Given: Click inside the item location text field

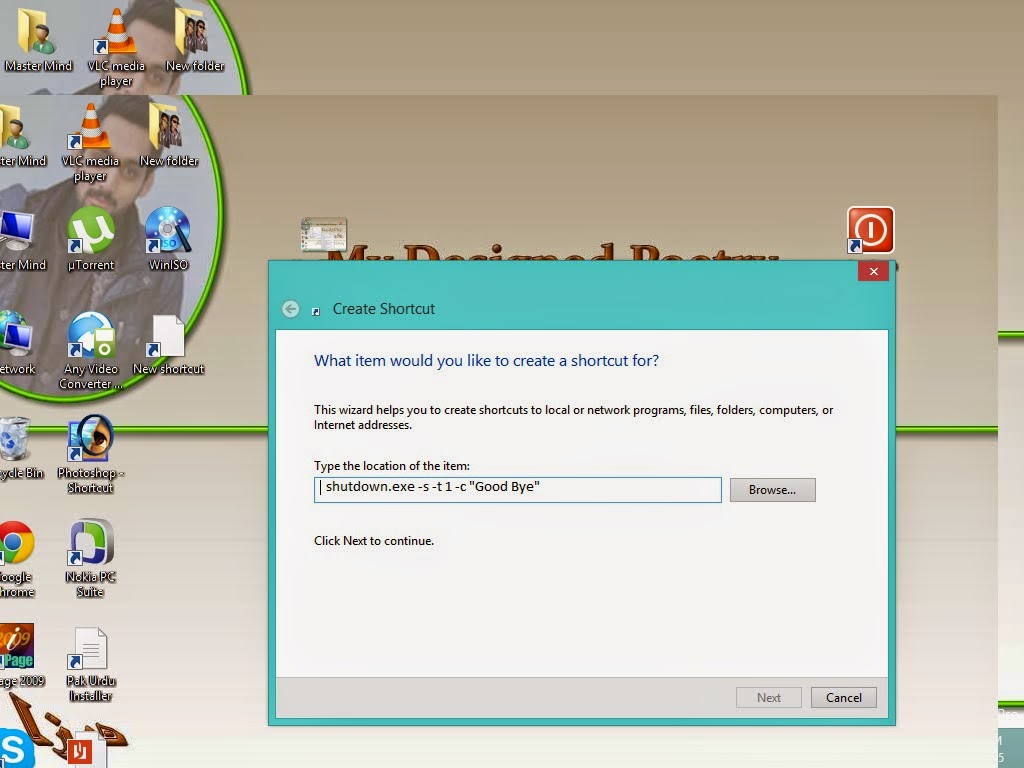Looking at the screenshot, I should click(x=517, y=489).
